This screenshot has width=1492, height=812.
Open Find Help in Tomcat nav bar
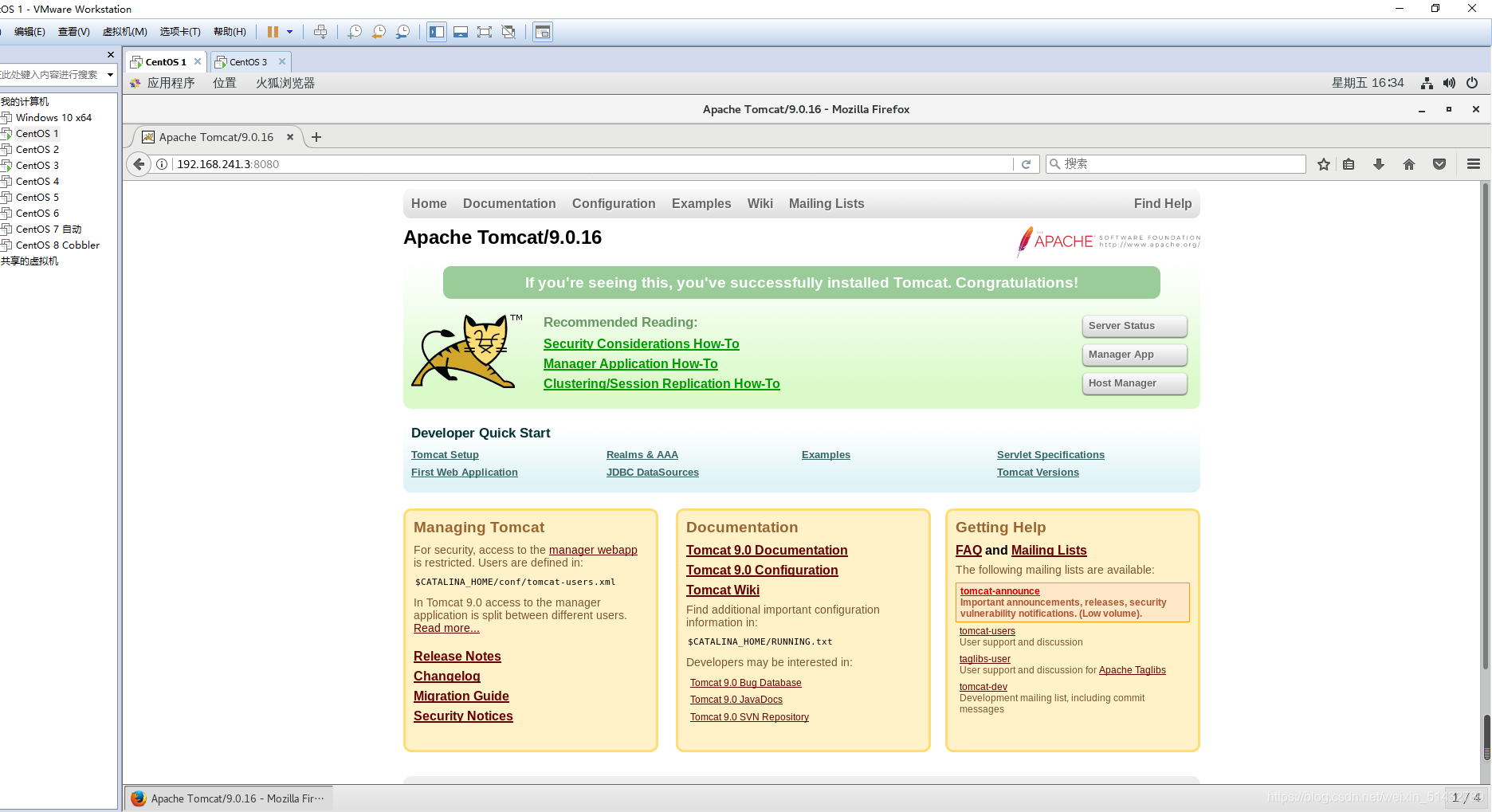tap(1163, 203)
